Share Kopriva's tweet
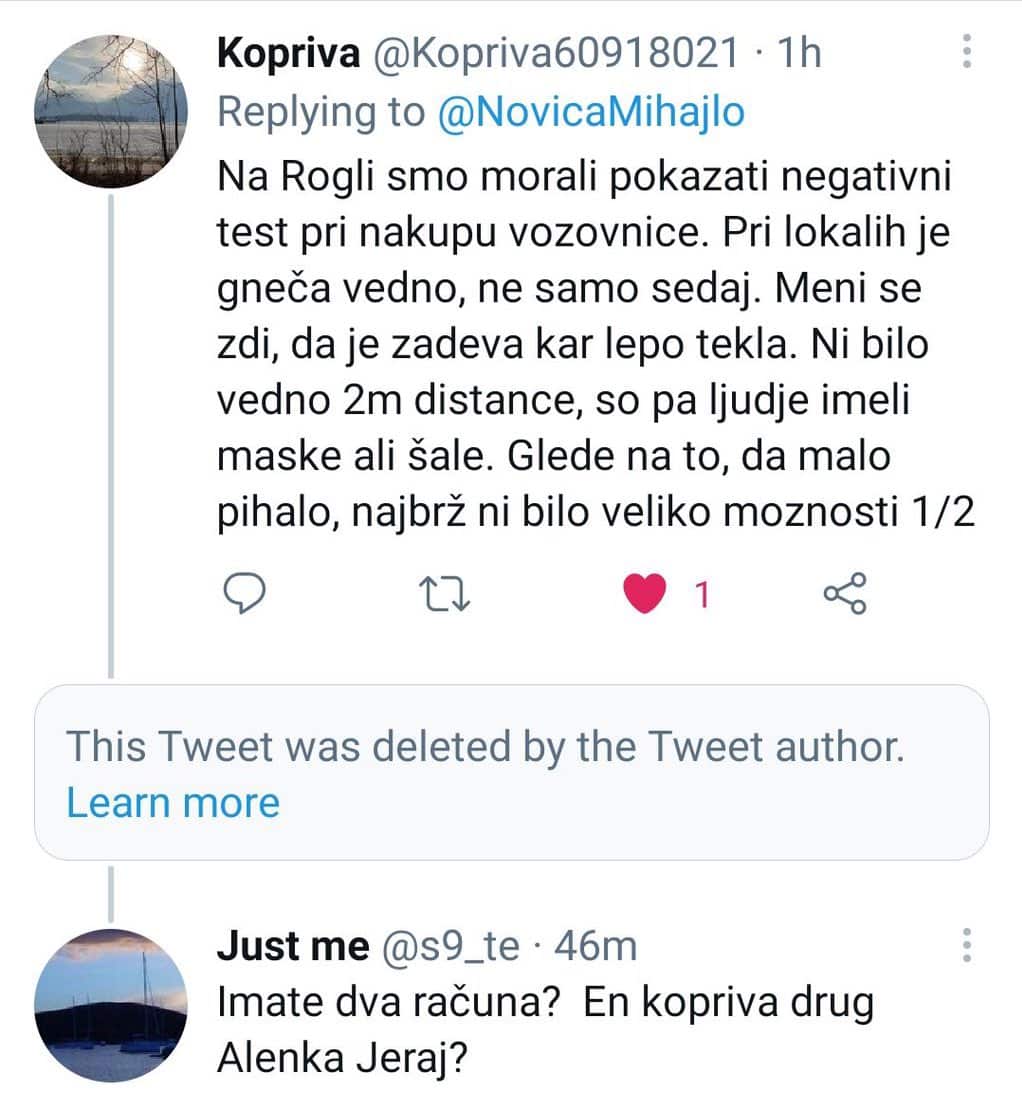The image size is (1022, 1098). click(x=845, y=594)
